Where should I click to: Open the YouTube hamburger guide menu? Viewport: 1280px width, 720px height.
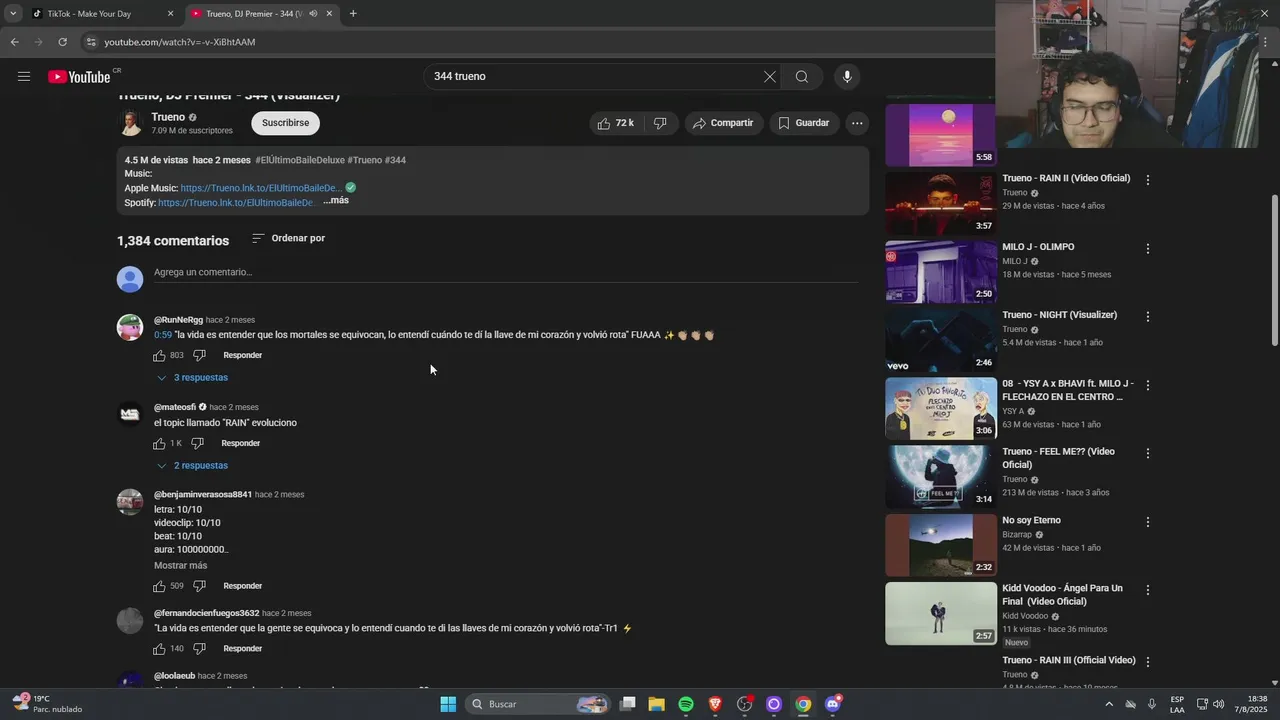coord(24,76)
